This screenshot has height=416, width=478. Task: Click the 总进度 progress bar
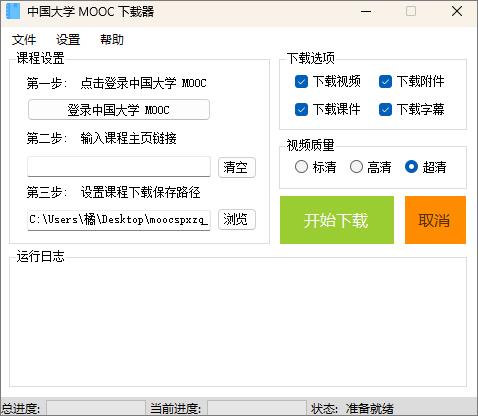[x=96, y=408]
